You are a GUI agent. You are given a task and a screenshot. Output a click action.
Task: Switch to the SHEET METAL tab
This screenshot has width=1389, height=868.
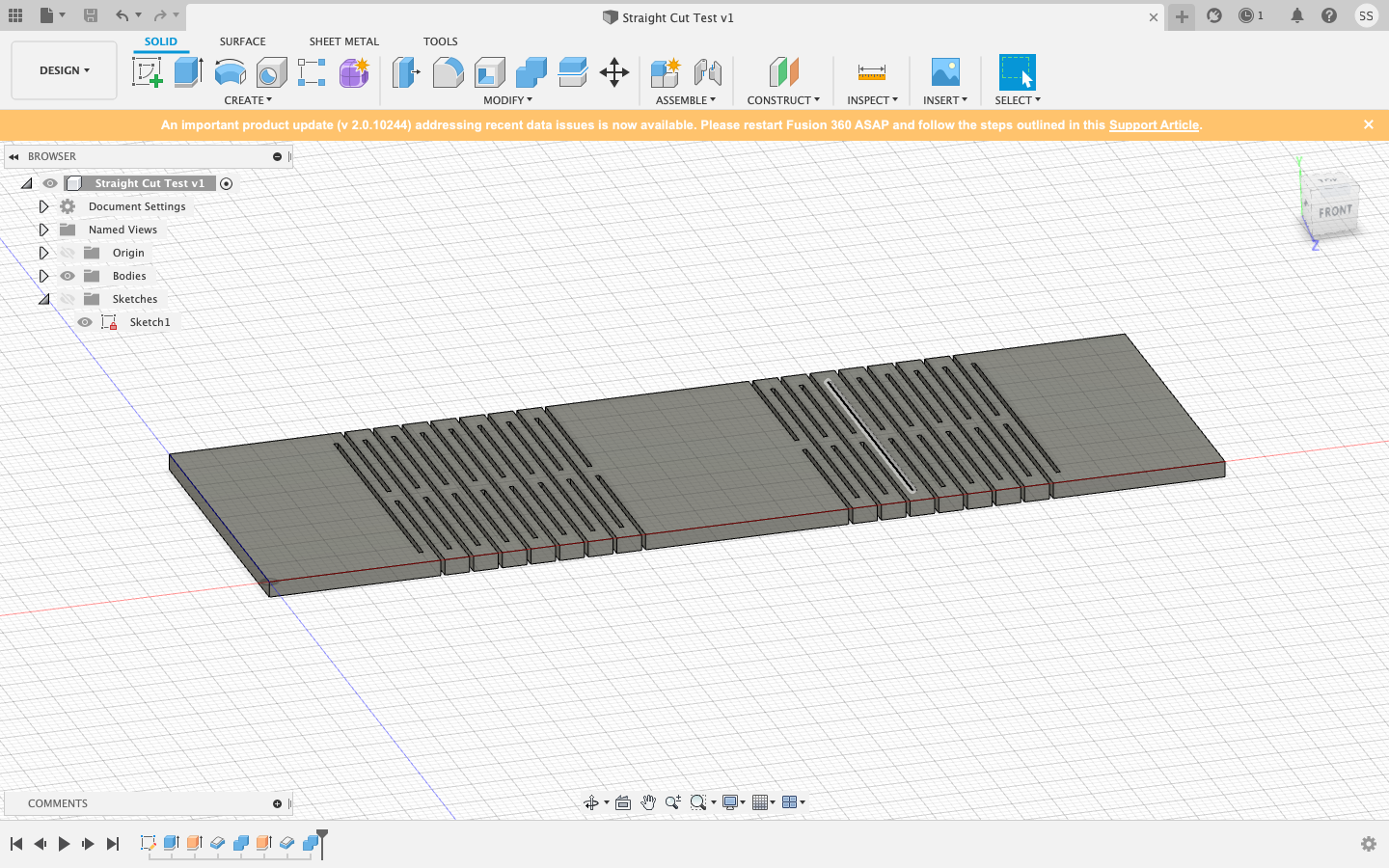click(343, 41)
